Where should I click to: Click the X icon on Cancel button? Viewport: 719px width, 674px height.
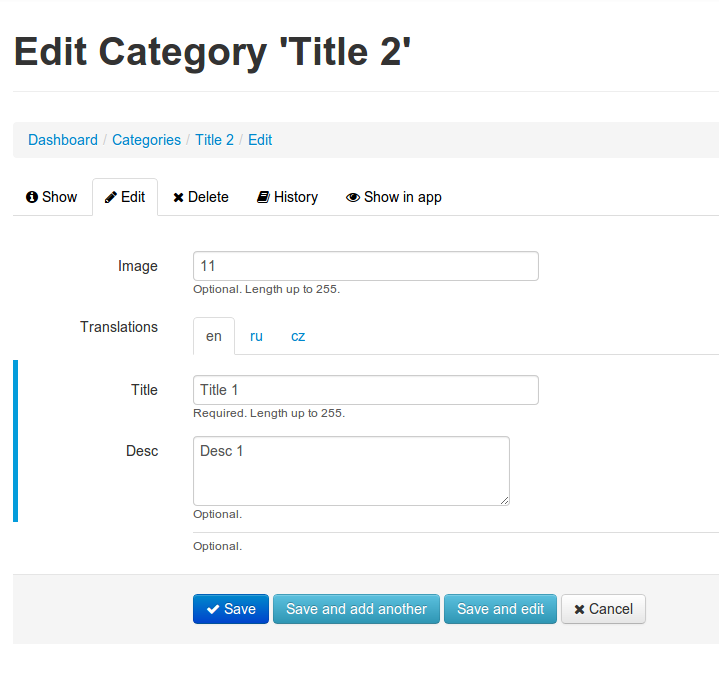[579, 609]
